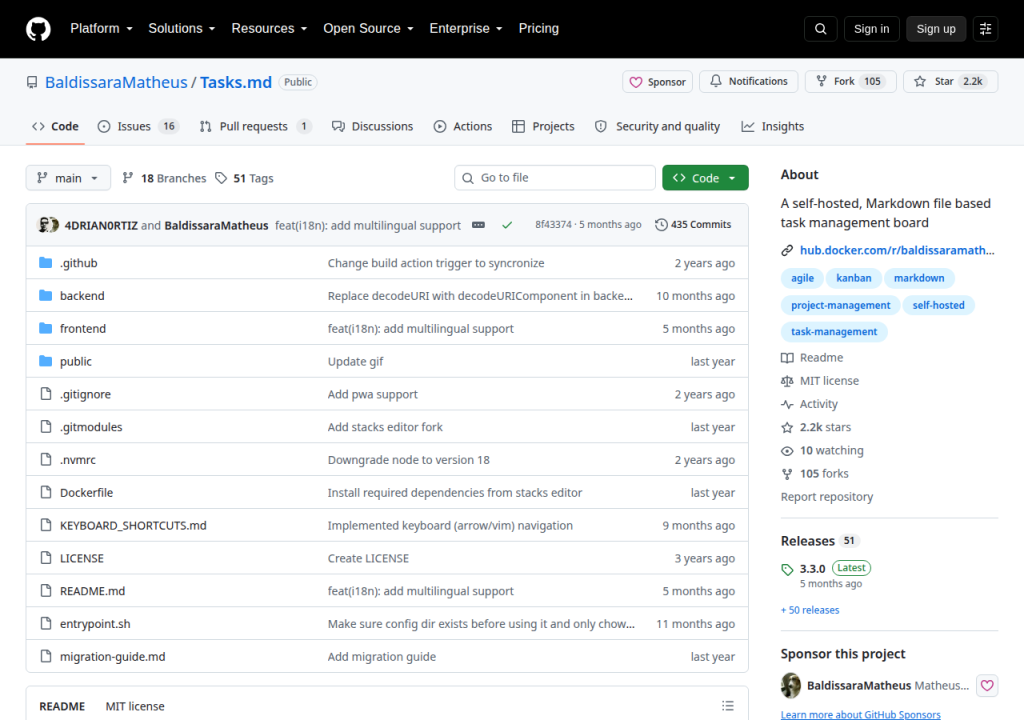Viewport: 1024px width, 720px height.
Task: Open the green Code dropdown button
Action: 705,178
